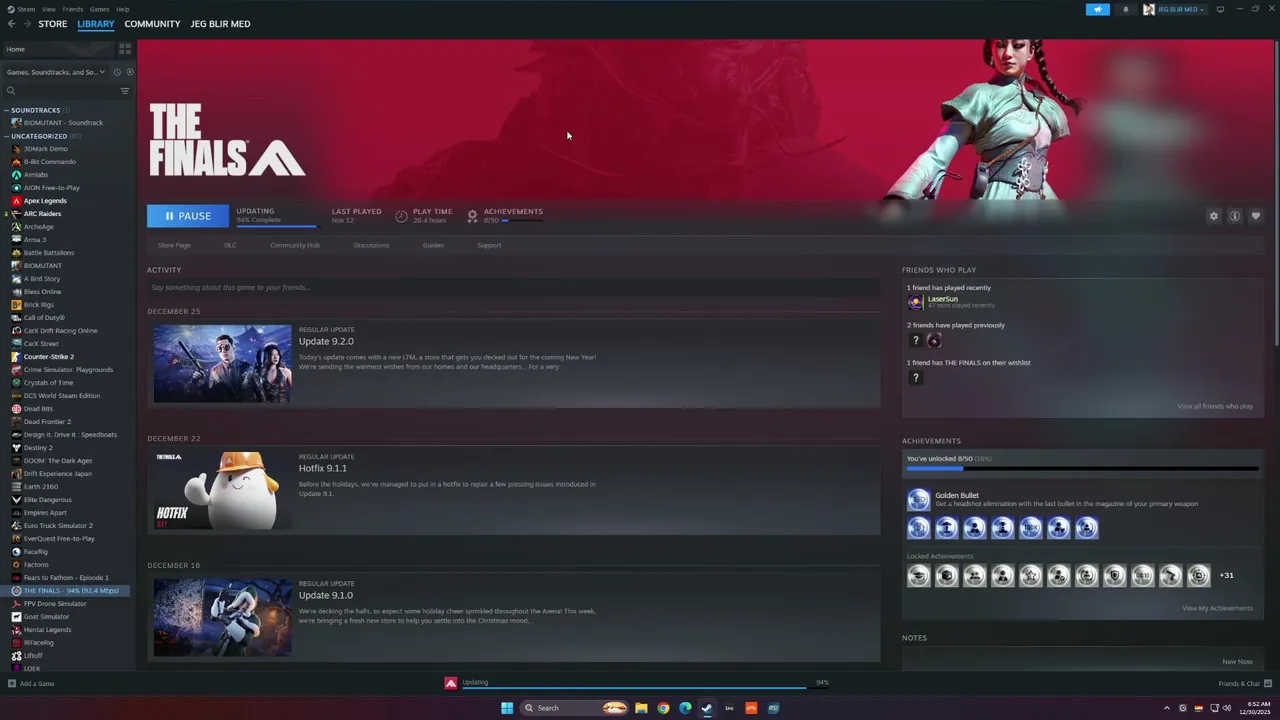Click the achievements unlocked progress bar
This screenshot has width=1280, height=720.
(1082, 468)
